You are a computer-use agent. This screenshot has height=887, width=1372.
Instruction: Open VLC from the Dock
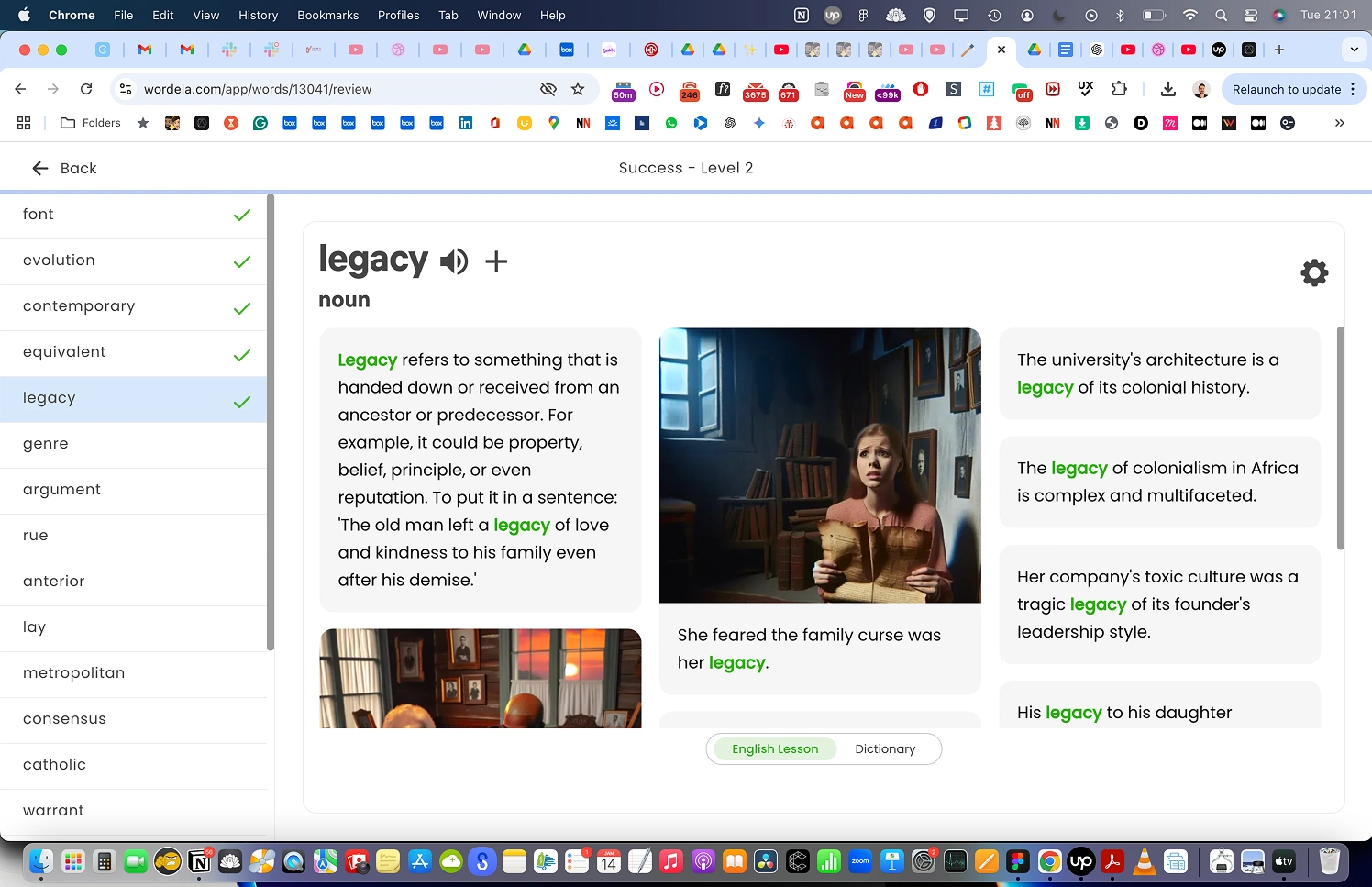pyautogui.click(x=1144, y=861)
